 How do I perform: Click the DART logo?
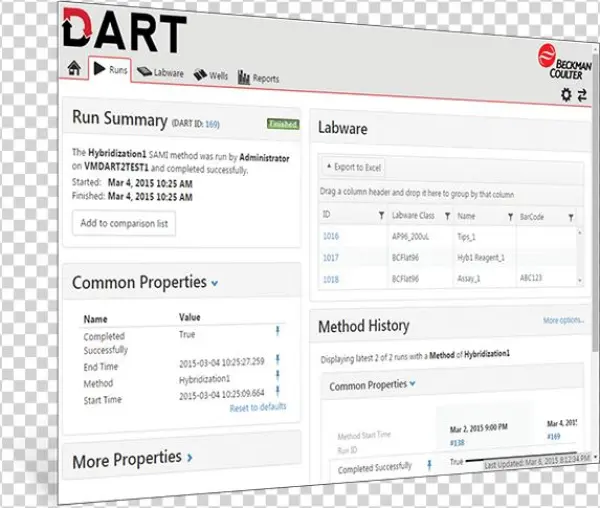pyautogui.click(x=124, y=30)
